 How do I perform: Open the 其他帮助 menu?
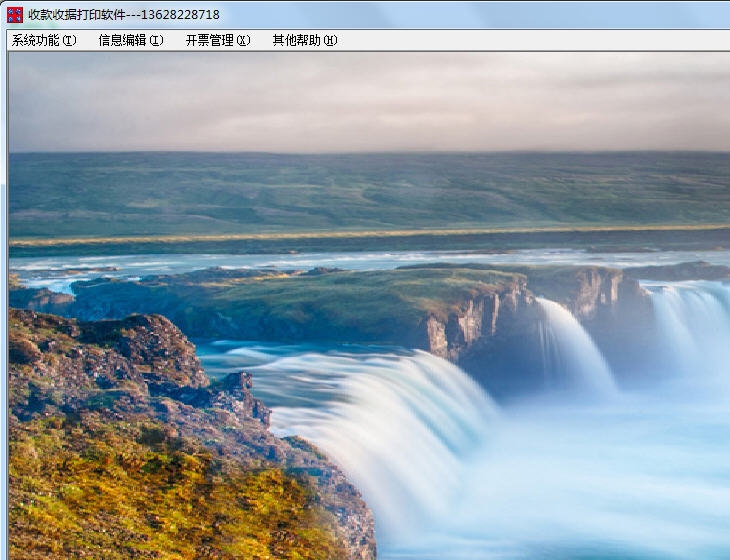click(x=304, y=41)
